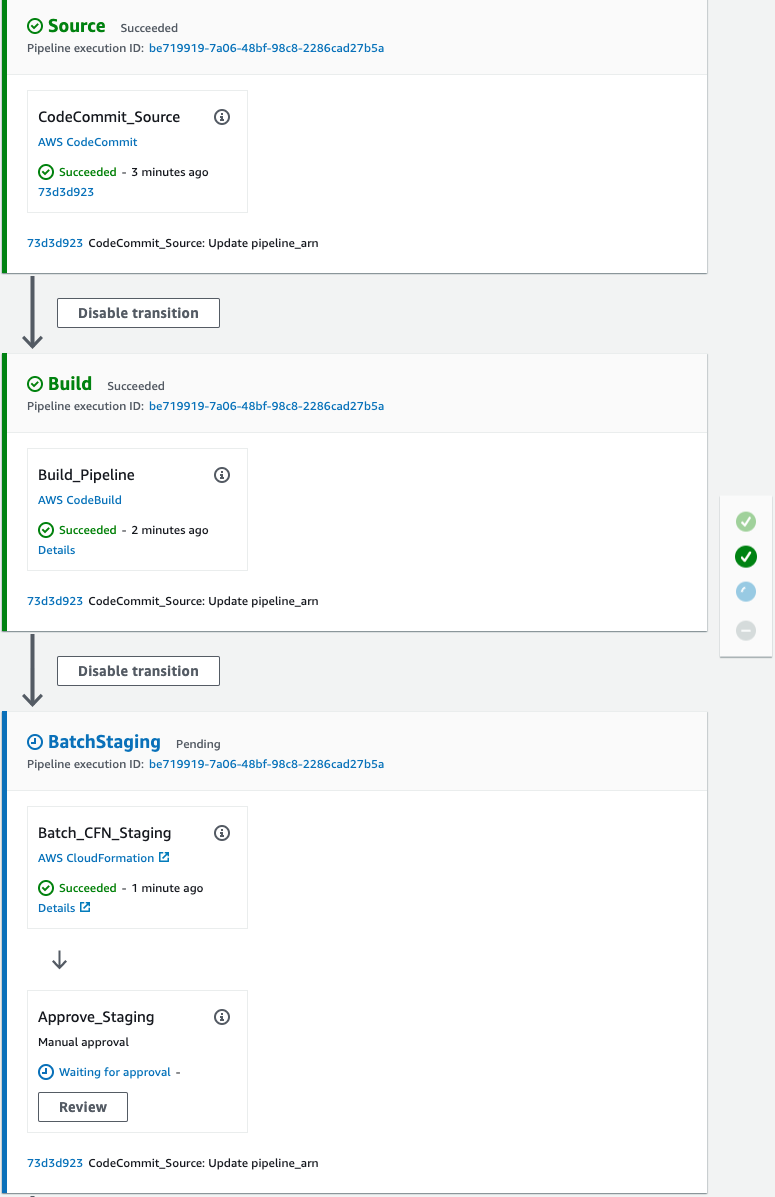Open Source stage pipeline execution ID link
775x1197 pixels.
(x=266, y=48)
